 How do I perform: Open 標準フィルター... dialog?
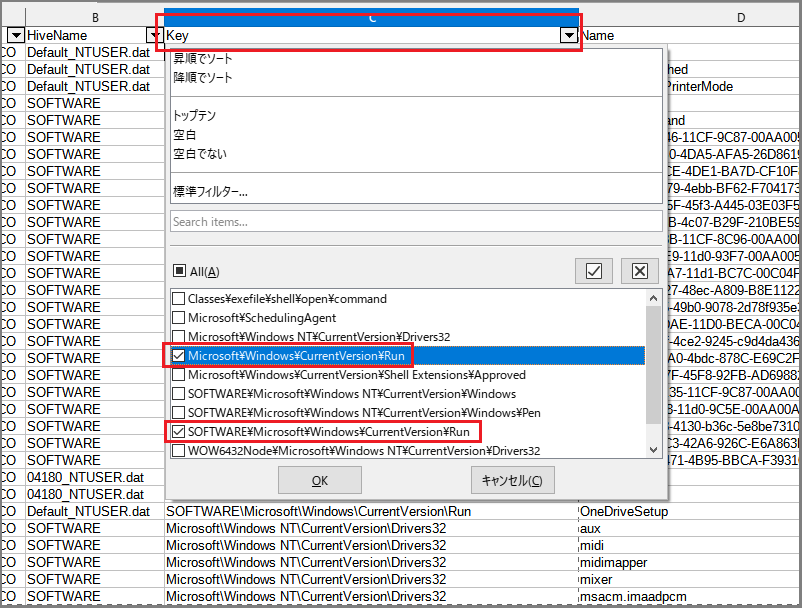point(210,192)
